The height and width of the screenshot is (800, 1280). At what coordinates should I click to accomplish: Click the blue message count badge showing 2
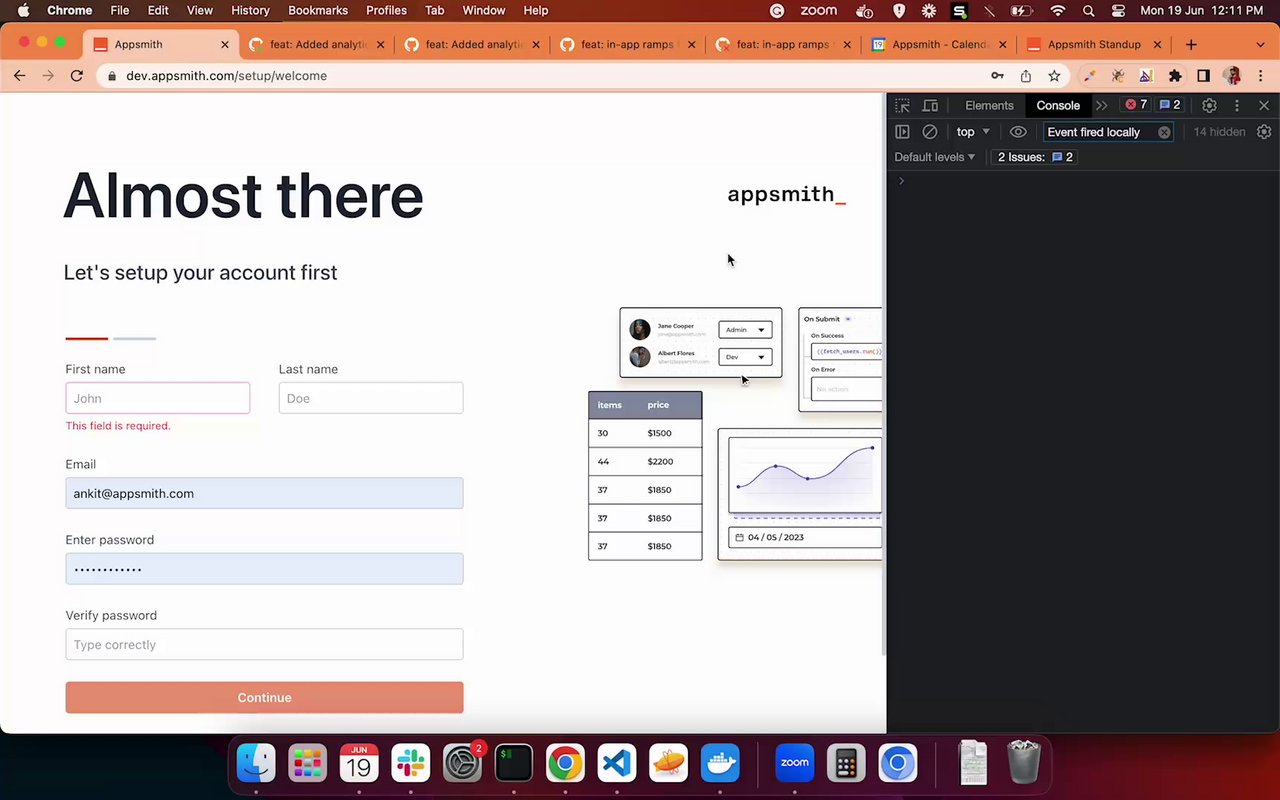point(1170,105)
